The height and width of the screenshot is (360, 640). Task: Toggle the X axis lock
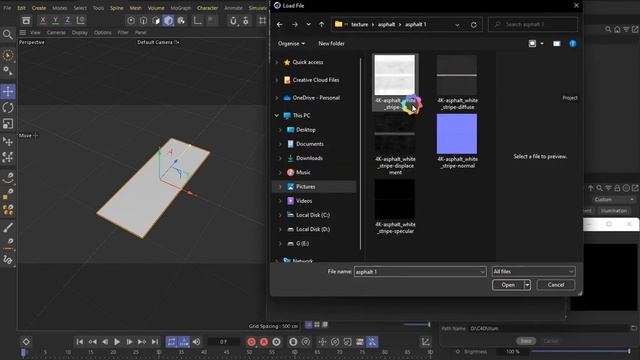click(42, 20)
